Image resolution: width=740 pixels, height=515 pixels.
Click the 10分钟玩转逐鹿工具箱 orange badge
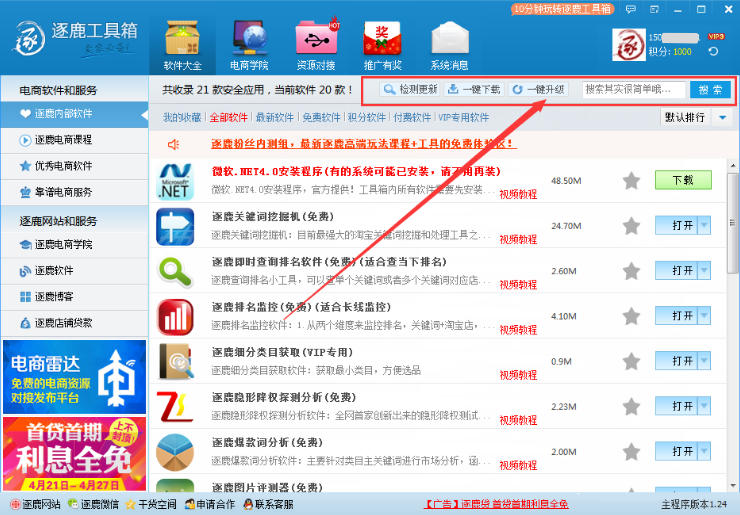pos(562,9)
